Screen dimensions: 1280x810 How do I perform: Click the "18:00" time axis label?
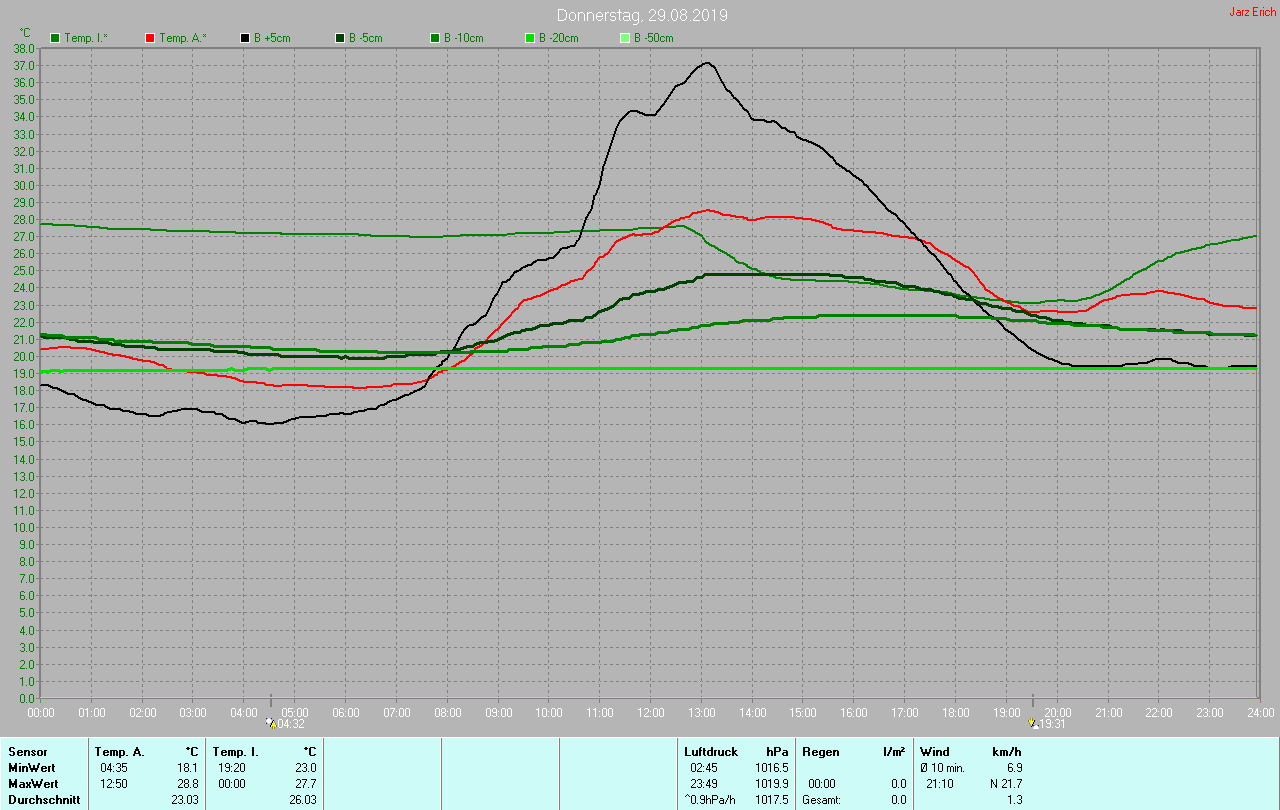pos(955,712)
